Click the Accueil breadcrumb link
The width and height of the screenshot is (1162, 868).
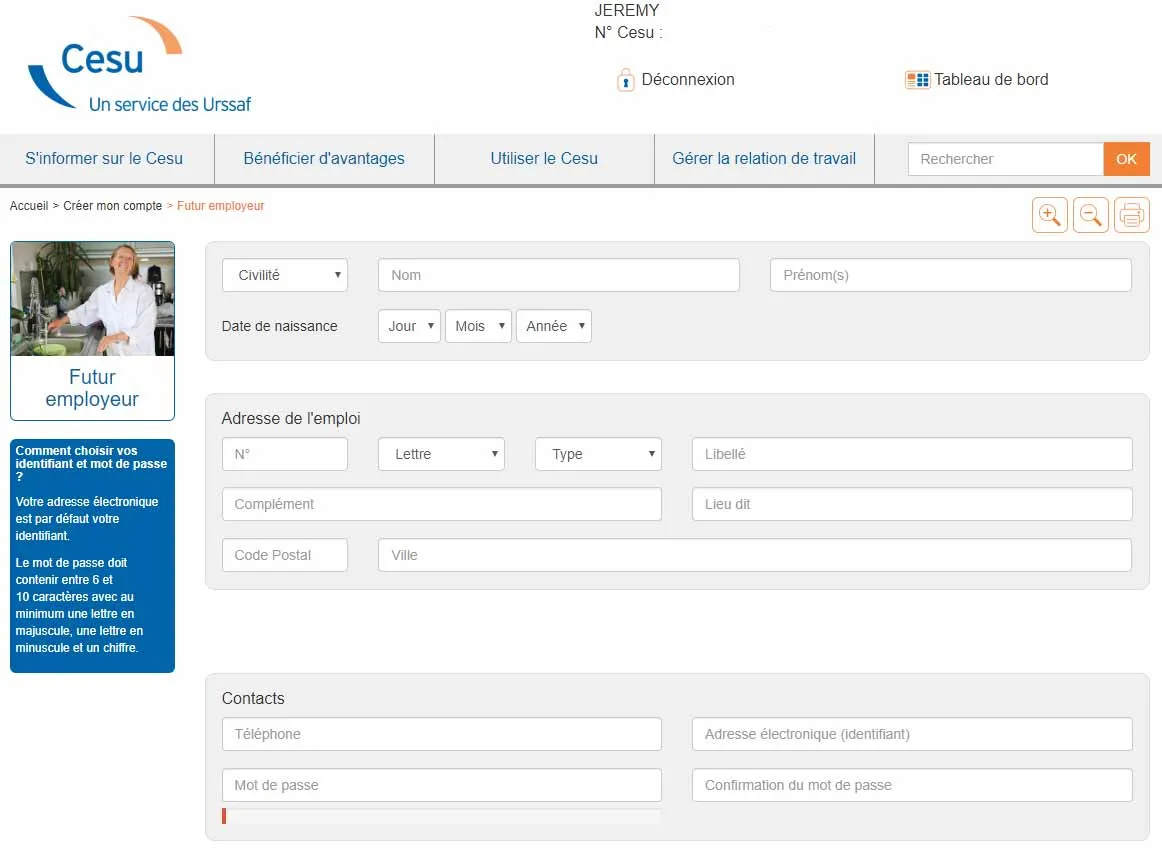pyautogui.click(x=29, y=205)
